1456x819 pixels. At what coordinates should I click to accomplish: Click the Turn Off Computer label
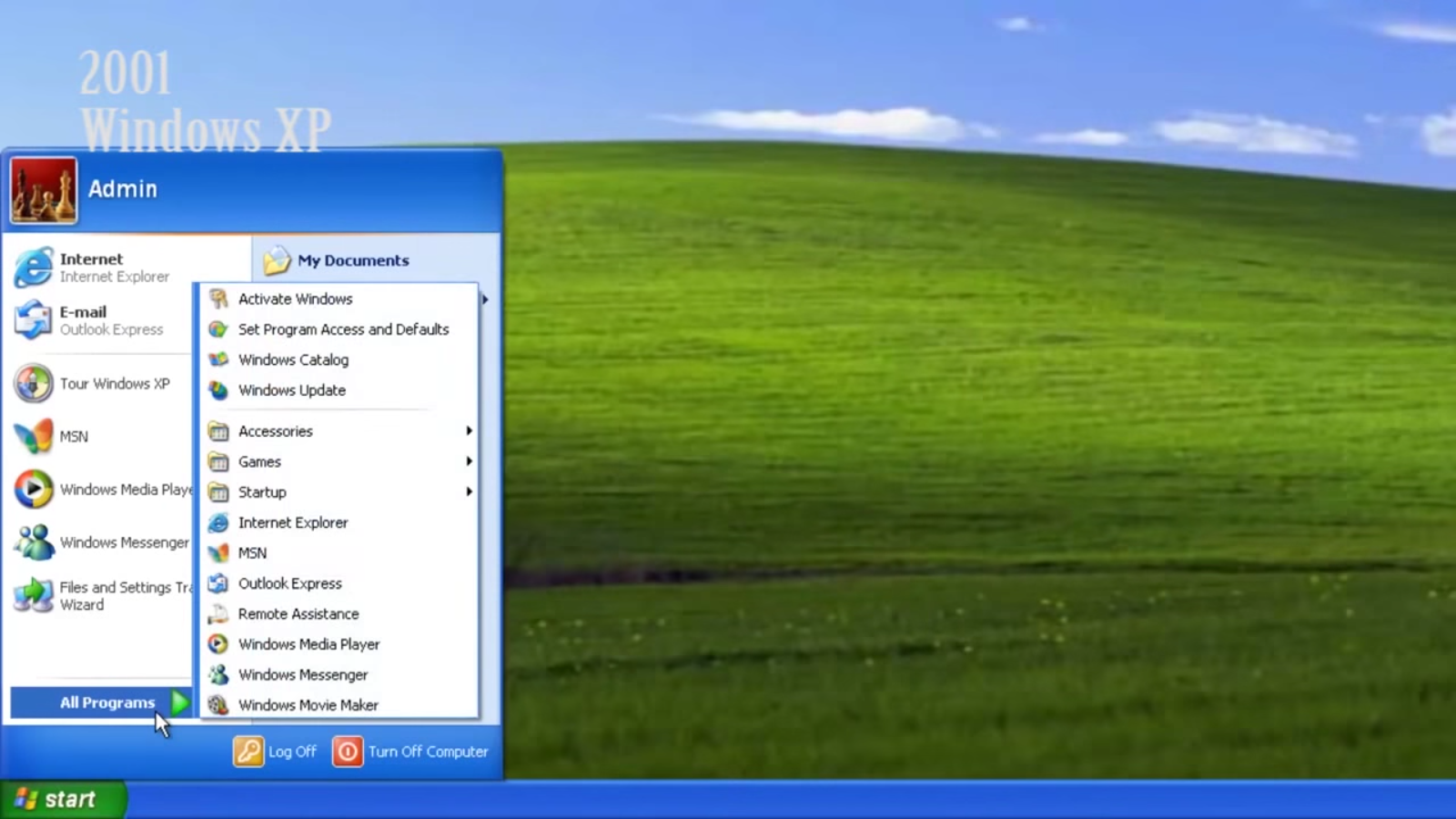point(429,752)
